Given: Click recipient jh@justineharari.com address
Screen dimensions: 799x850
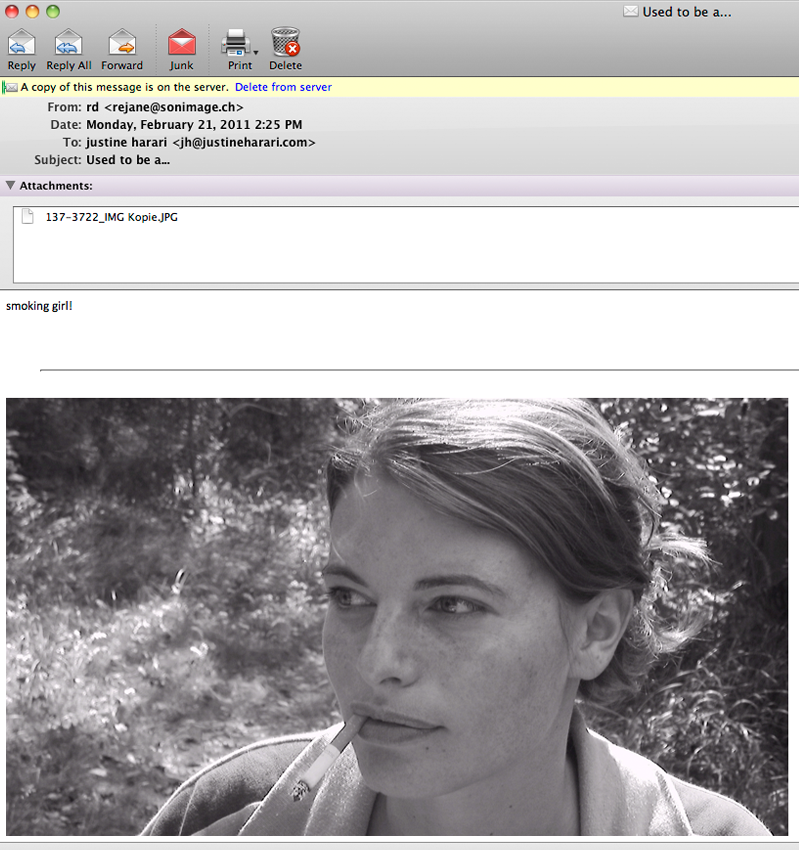Looking at the screenshot, I should pos(244,143).
